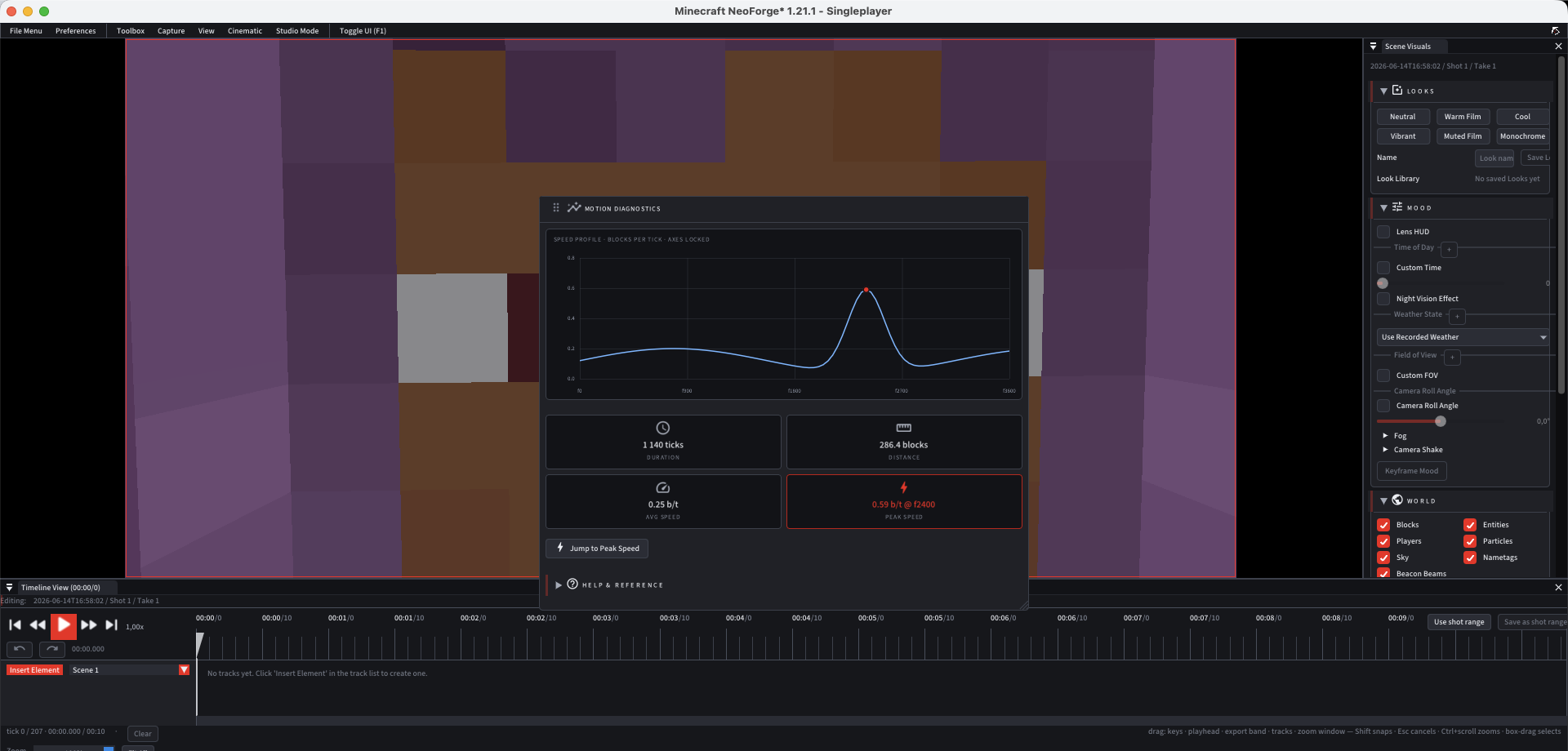Open the File Menu
This screenshot has width=1568, height=751.
pyautogui.click(x=26, y=31)
